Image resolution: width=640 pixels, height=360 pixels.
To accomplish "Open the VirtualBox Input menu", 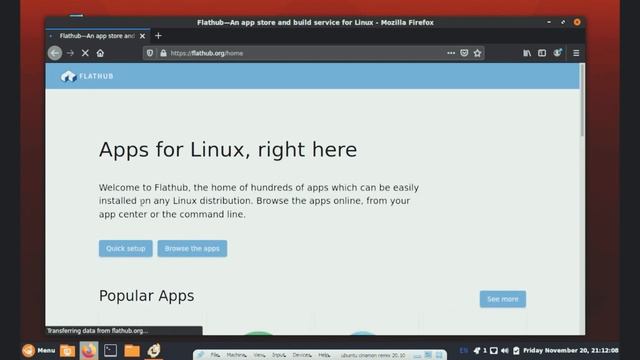I will pyautogui.click(x=279, y=355).
